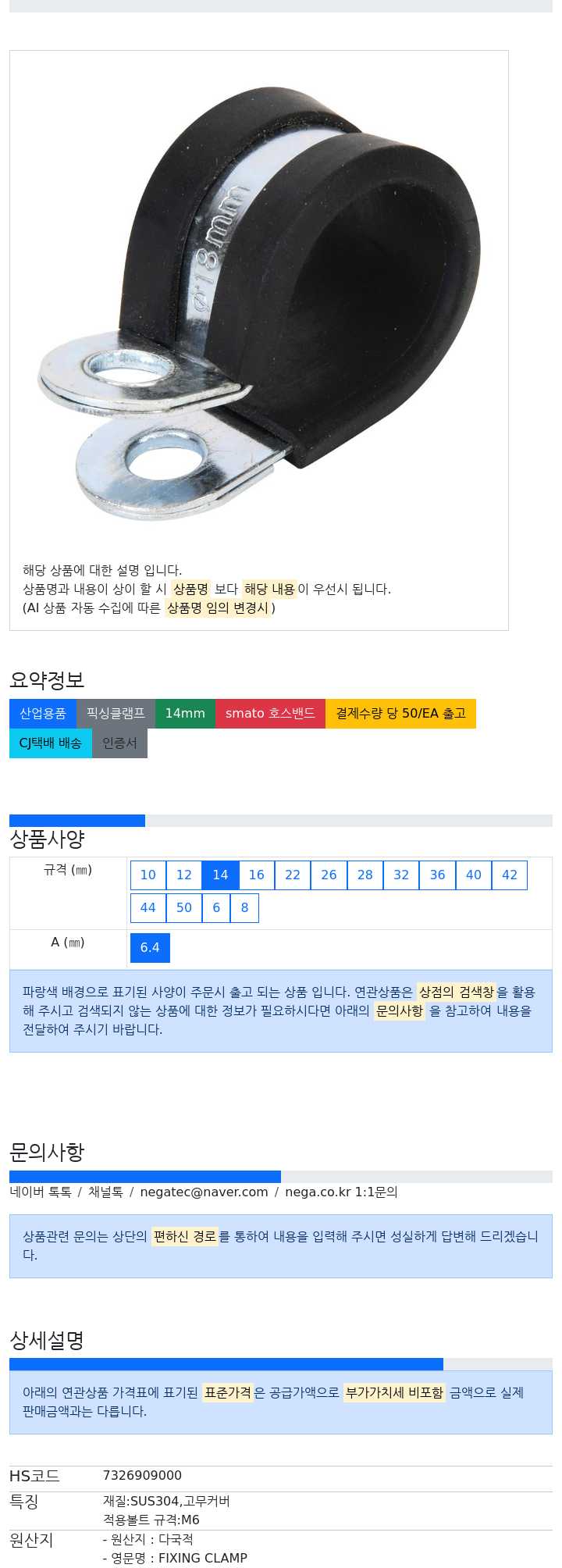Select the 6.4 A dimension option

tap(150, 947)
